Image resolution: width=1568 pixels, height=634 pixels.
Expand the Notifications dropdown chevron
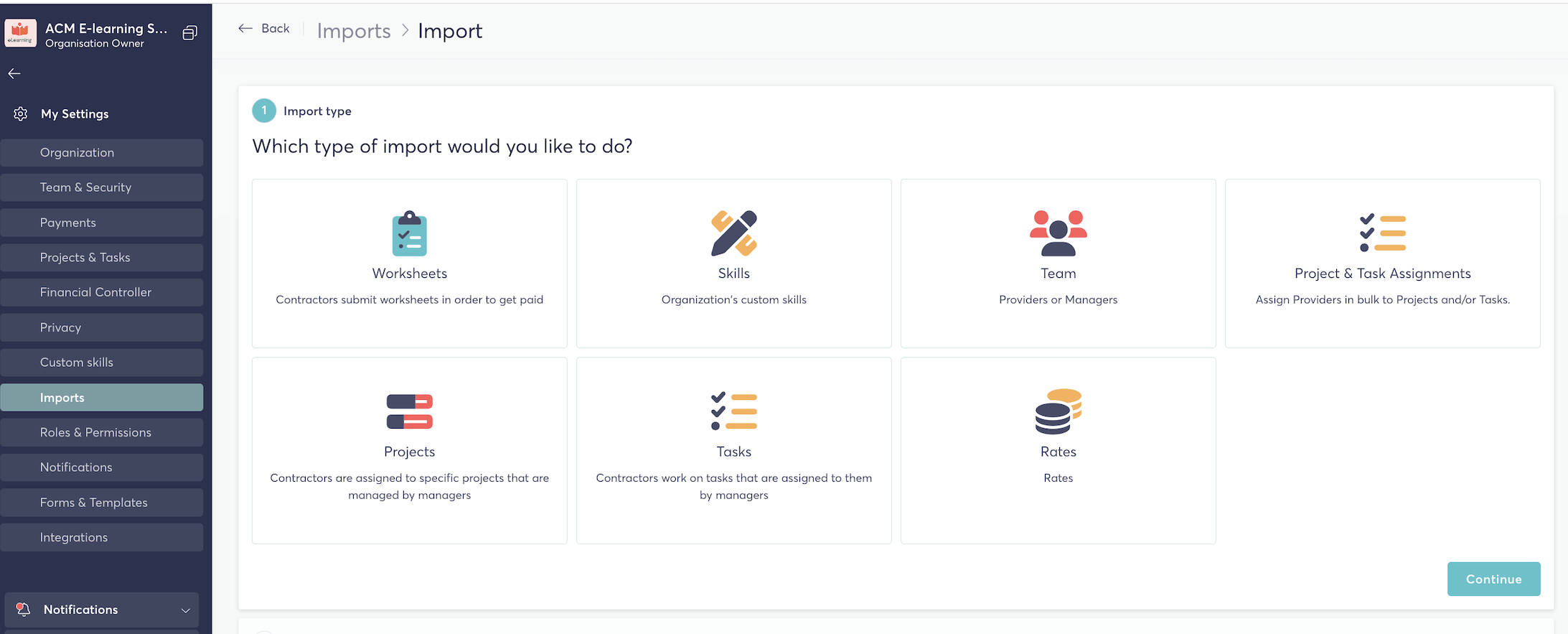coord(186,610)
